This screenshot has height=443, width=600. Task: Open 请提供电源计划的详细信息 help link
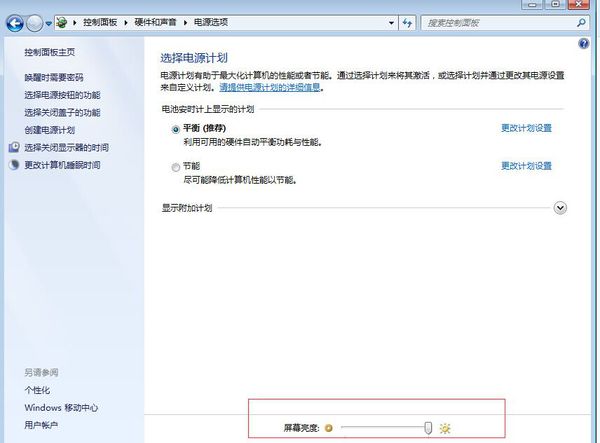pyautogui.click(x=270, y=87)
